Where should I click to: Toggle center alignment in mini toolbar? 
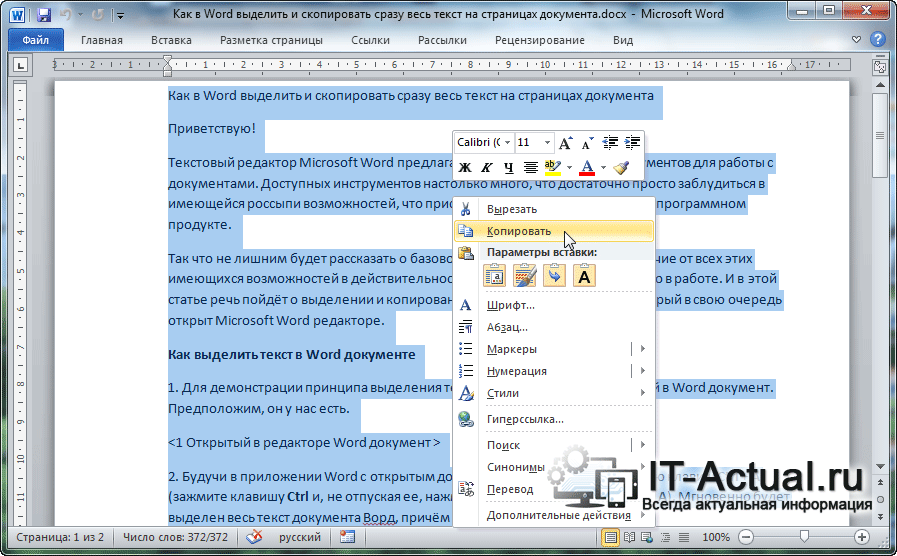click(531, 168)
